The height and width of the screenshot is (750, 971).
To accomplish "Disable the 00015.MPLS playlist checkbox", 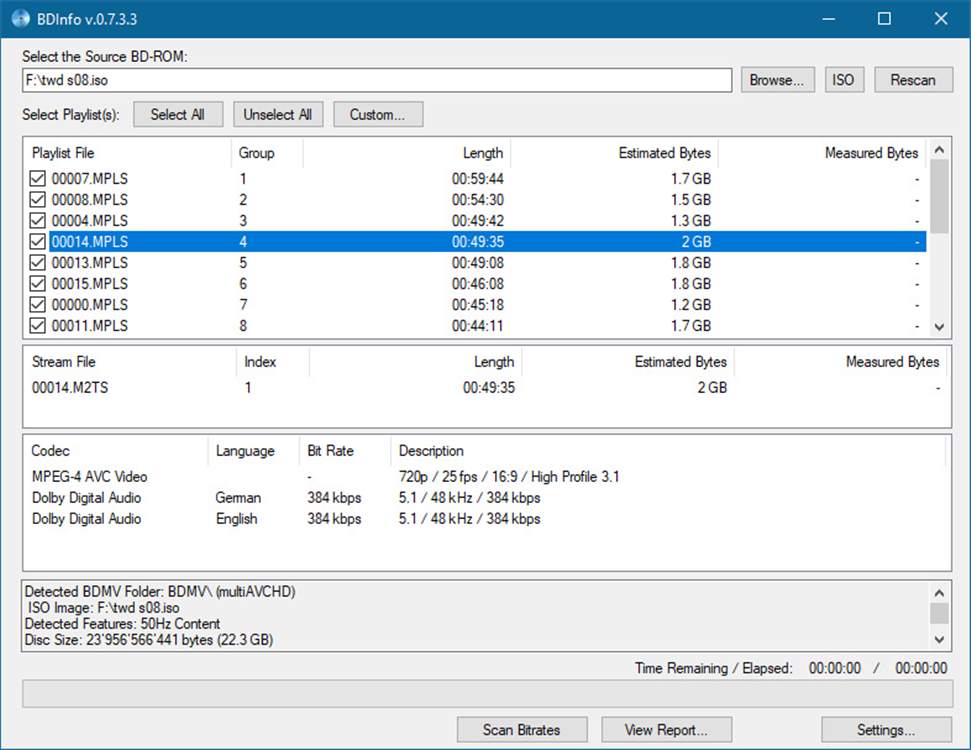I will (38, 284).
